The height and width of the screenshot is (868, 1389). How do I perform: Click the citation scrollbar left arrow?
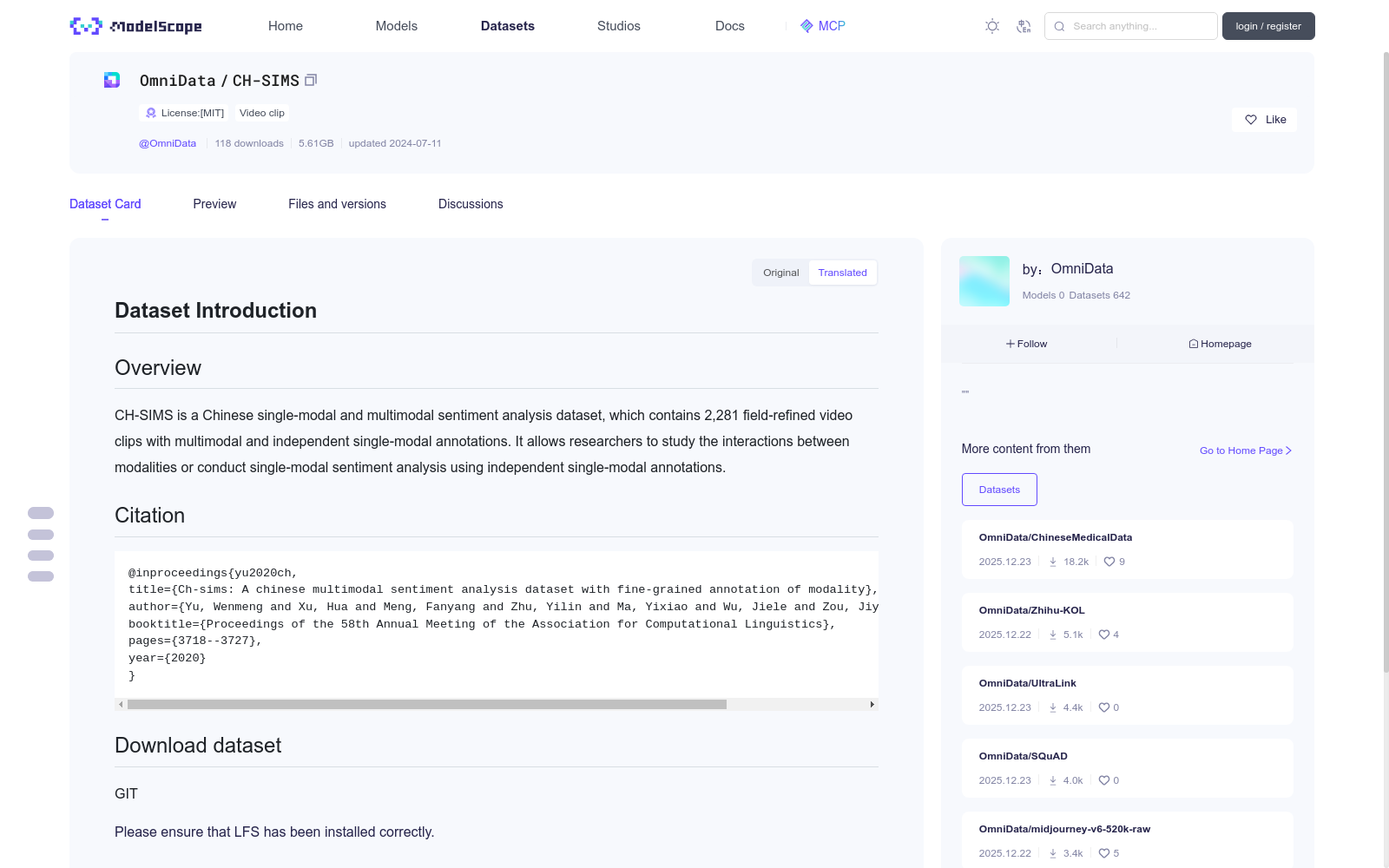coord(121,705)
